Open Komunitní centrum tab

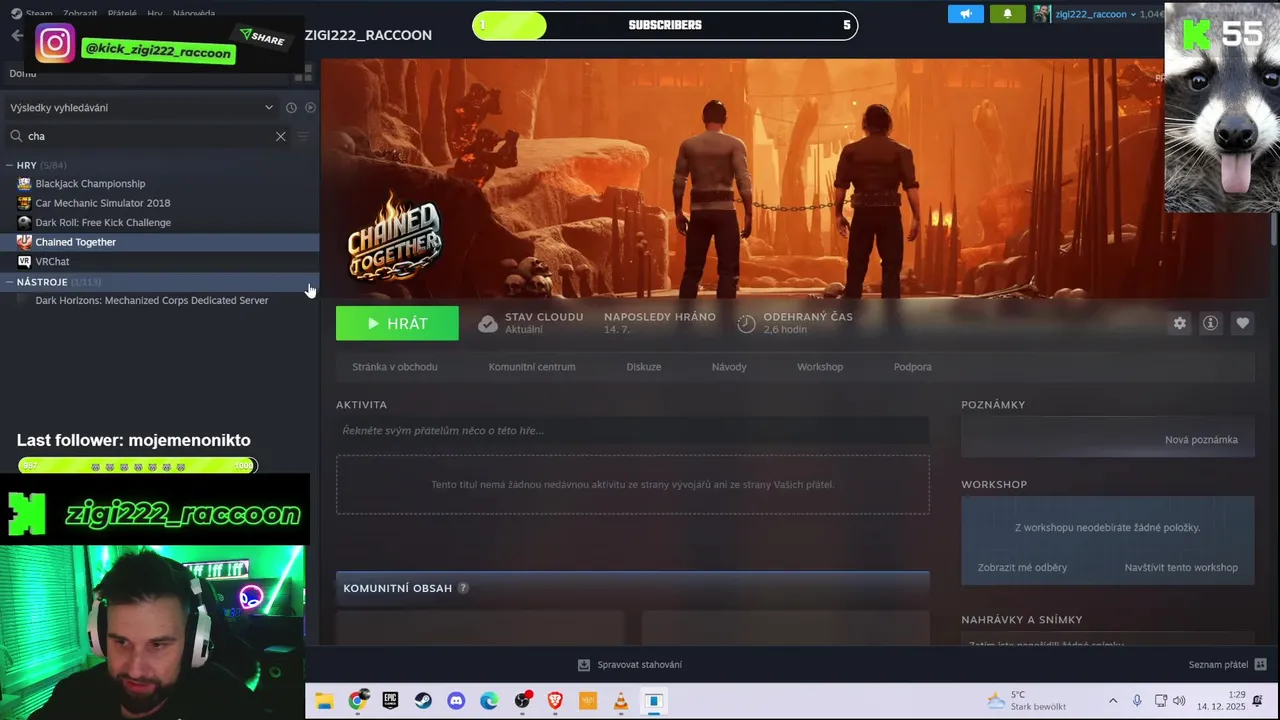(x=532, y=367)
